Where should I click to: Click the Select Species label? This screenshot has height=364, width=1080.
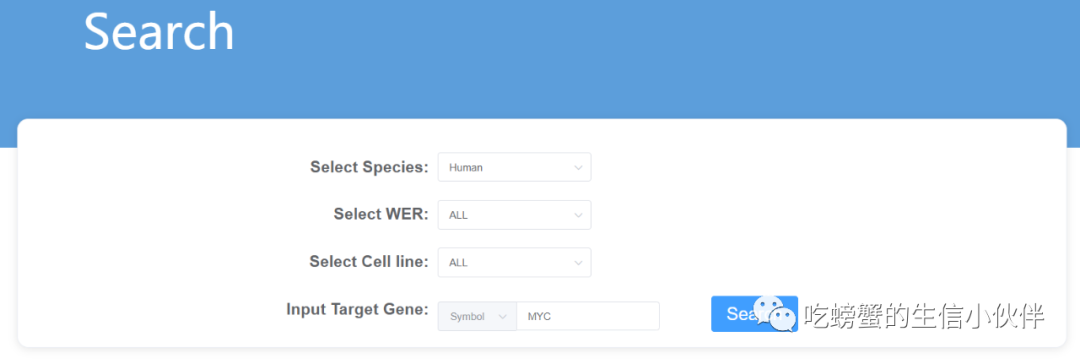[x=369, y=167]
